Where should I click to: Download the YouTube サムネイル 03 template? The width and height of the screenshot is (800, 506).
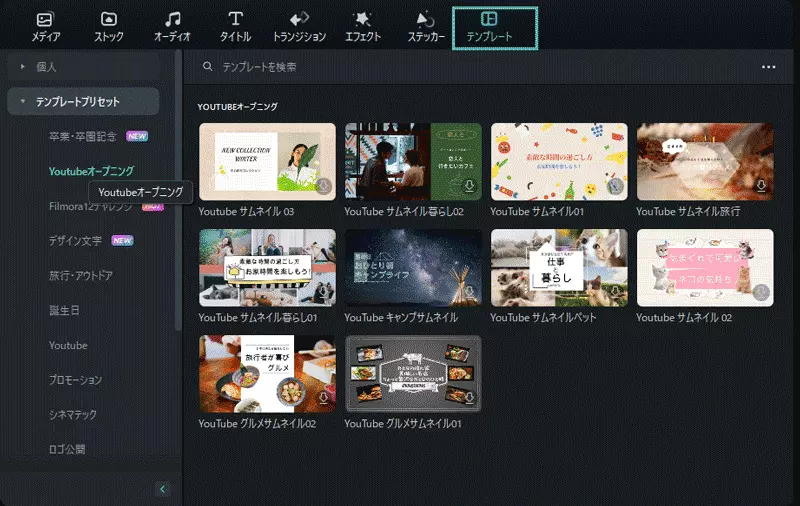click(323, 187)
